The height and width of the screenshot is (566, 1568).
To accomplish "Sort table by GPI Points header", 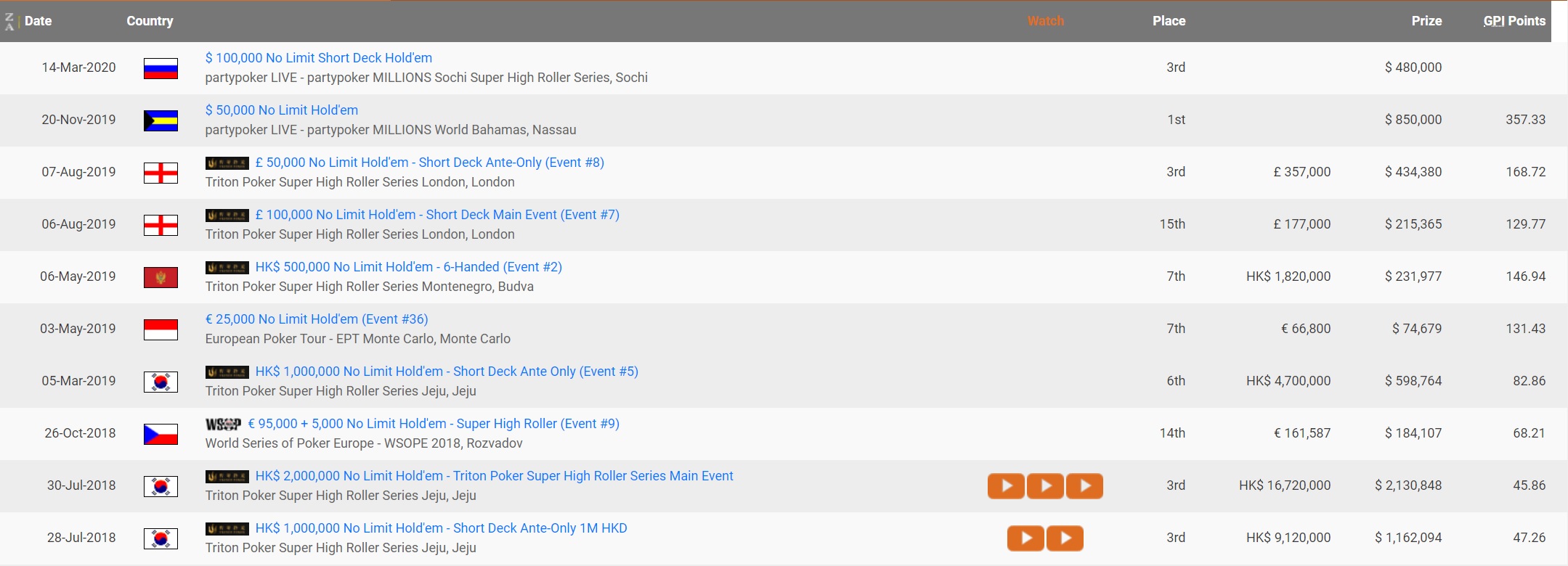I will pos(1514,21).
